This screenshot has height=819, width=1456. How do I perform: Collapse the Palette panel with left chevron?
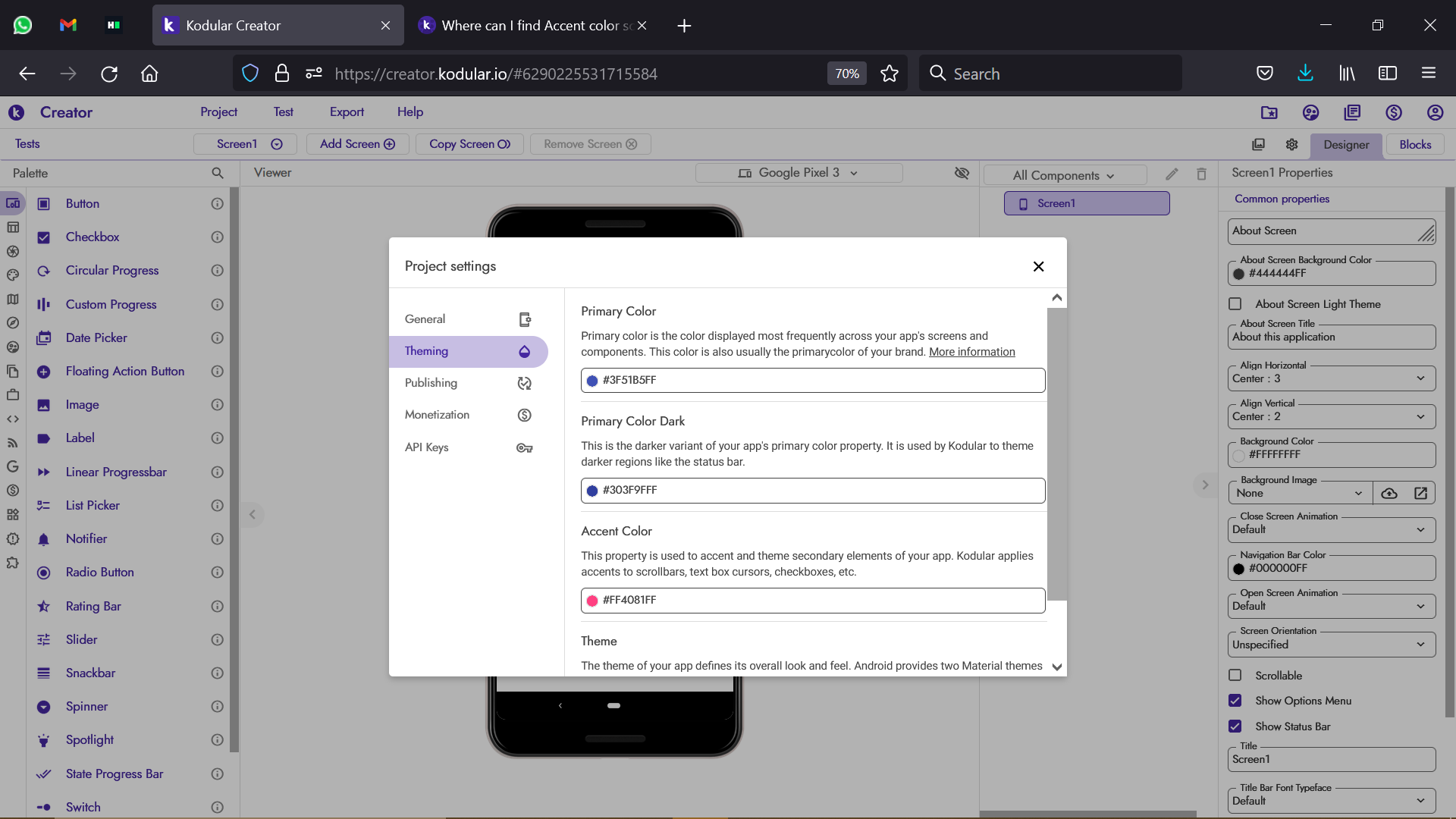253,515
